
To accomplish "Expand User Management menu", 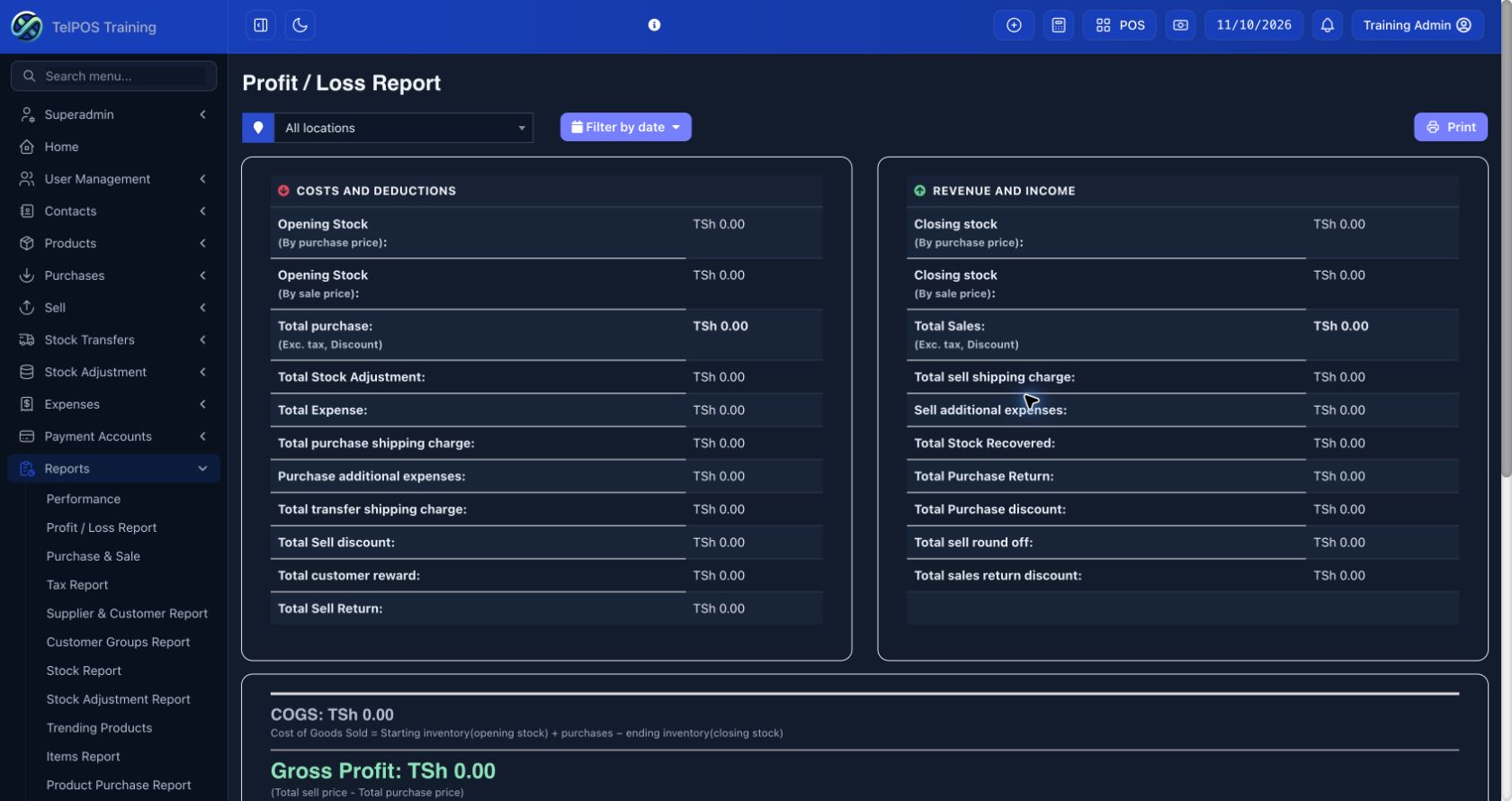I will coord(114,179).
